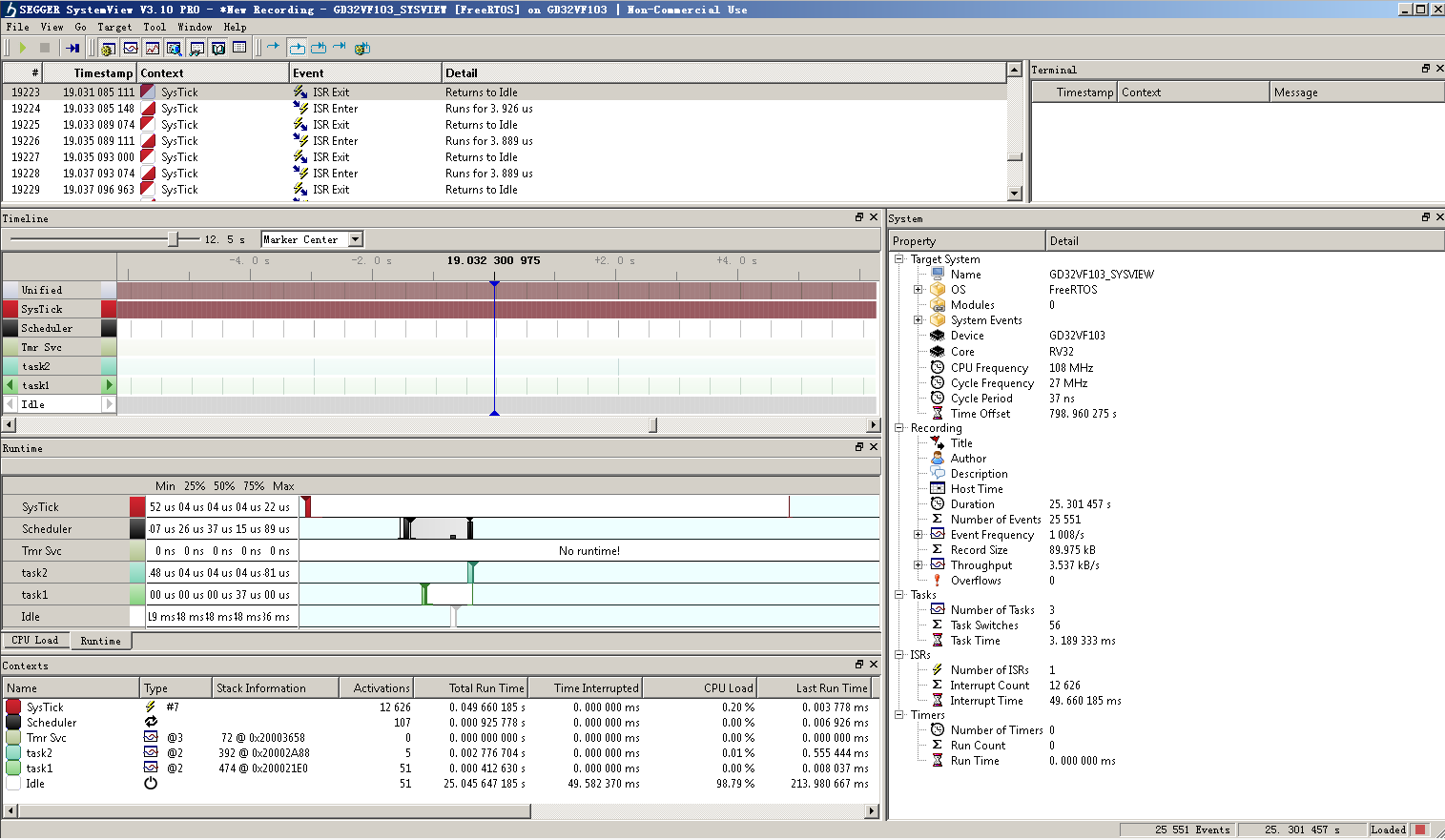
Task: Click the Total Run Time column header
Action: coord(470,687)
